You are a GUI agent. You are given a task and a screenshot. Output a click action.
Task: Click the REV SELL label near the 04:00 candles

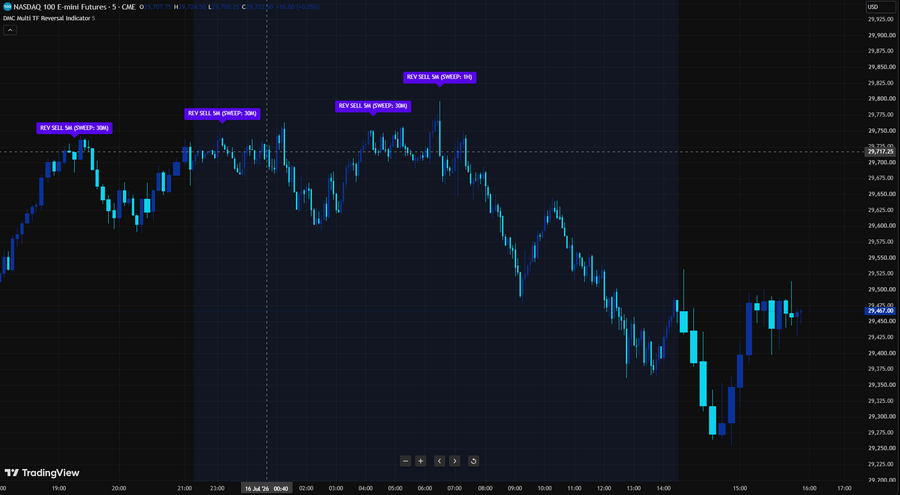click(x=373, y=106)
